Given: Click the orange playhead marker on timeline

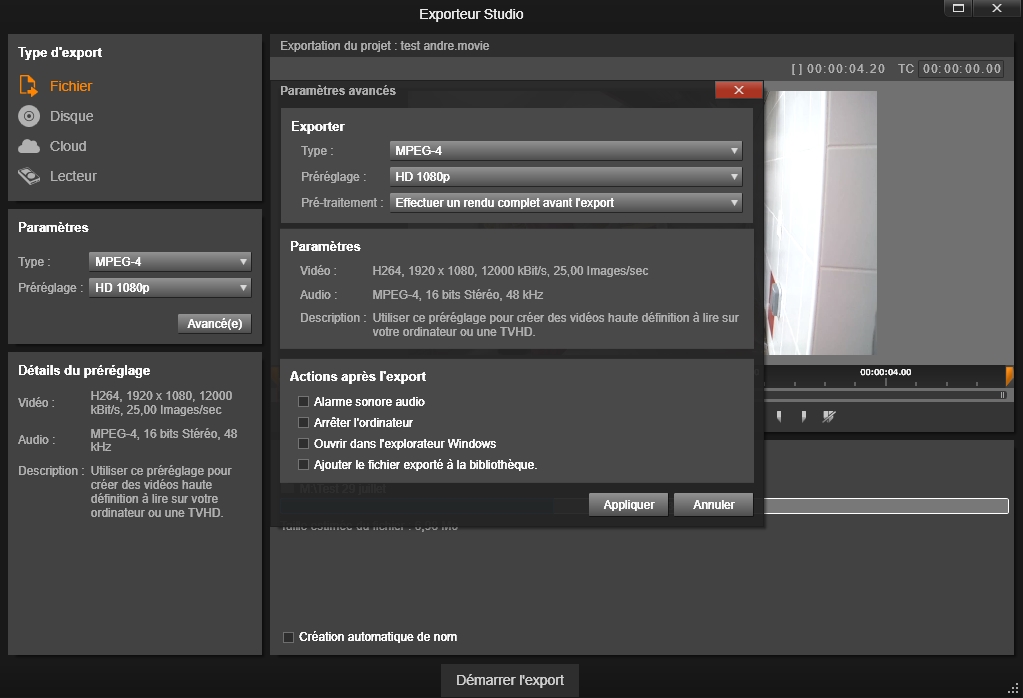Looking at the screenshot, I should click(x=1009, y=376).
